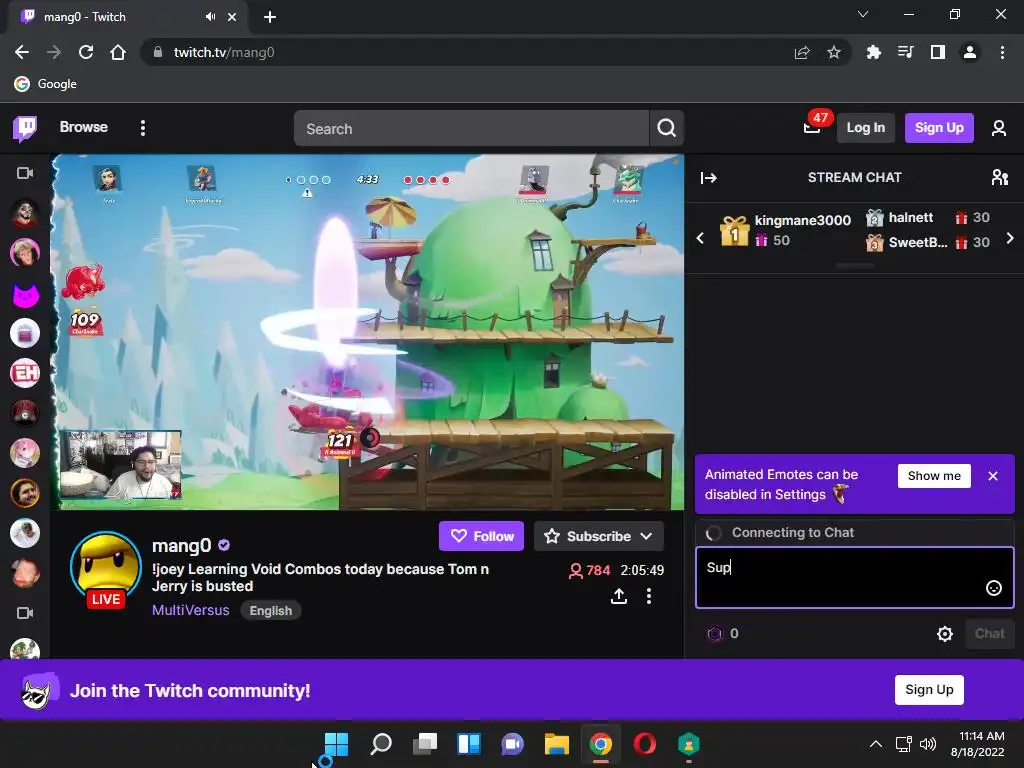Click mang0 avatar with LIVE badge
Image resolution: width=1024 pixels, height=768 pixels.
coord(106,568)
